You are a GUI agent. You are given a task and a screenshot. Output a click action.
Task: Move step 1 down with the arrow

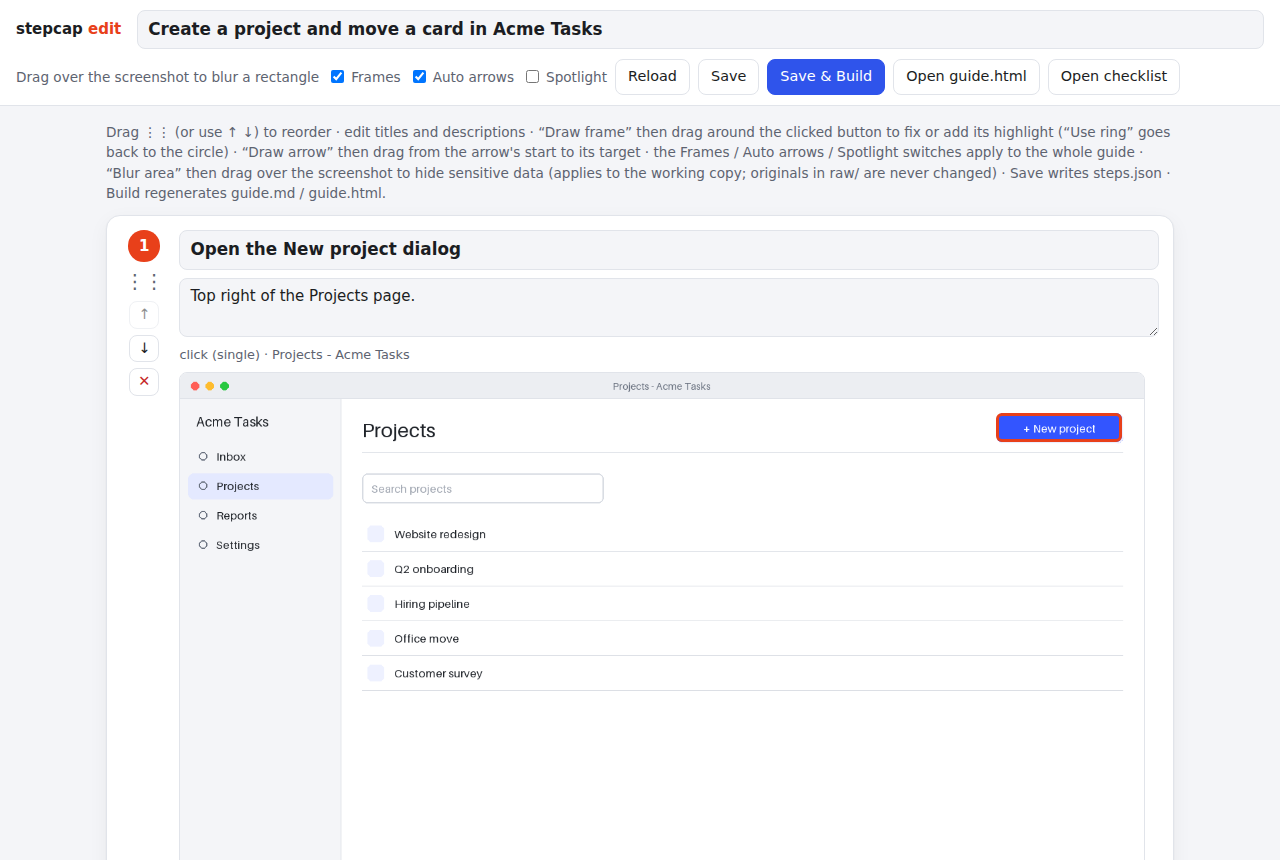pos(144,348)
